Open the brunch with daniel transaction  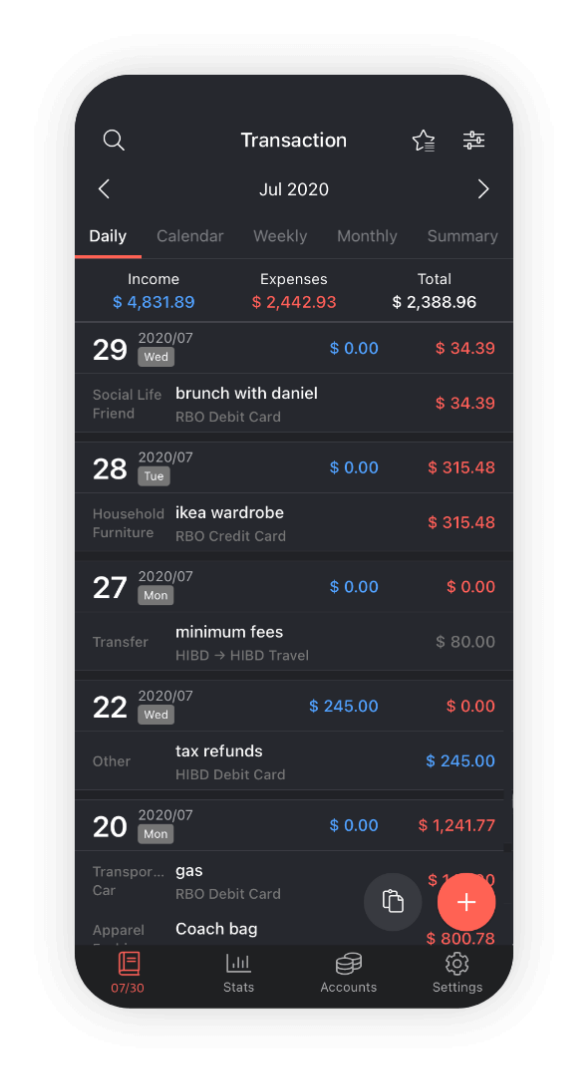coord(294,403)
